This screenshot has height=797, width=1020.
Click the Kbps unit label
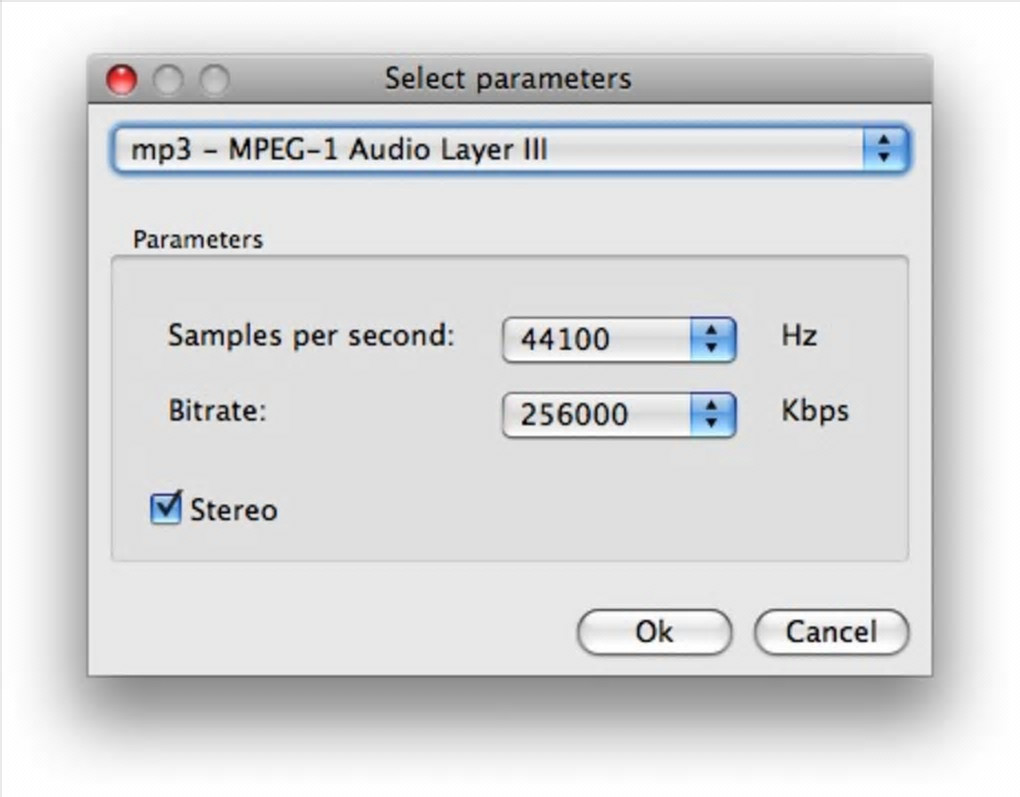pos(814,411)
